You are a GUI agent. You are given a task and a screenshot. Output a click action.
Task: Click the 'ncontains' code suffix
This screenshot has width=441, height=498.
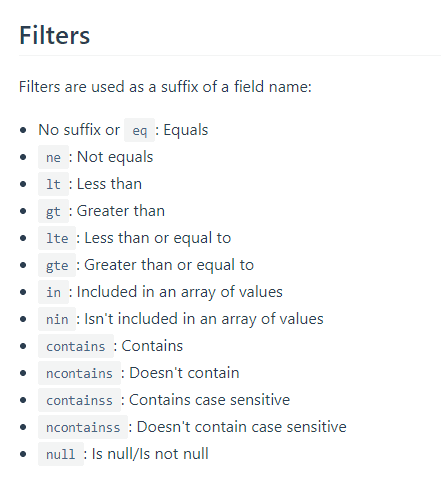tap(79, 373)
